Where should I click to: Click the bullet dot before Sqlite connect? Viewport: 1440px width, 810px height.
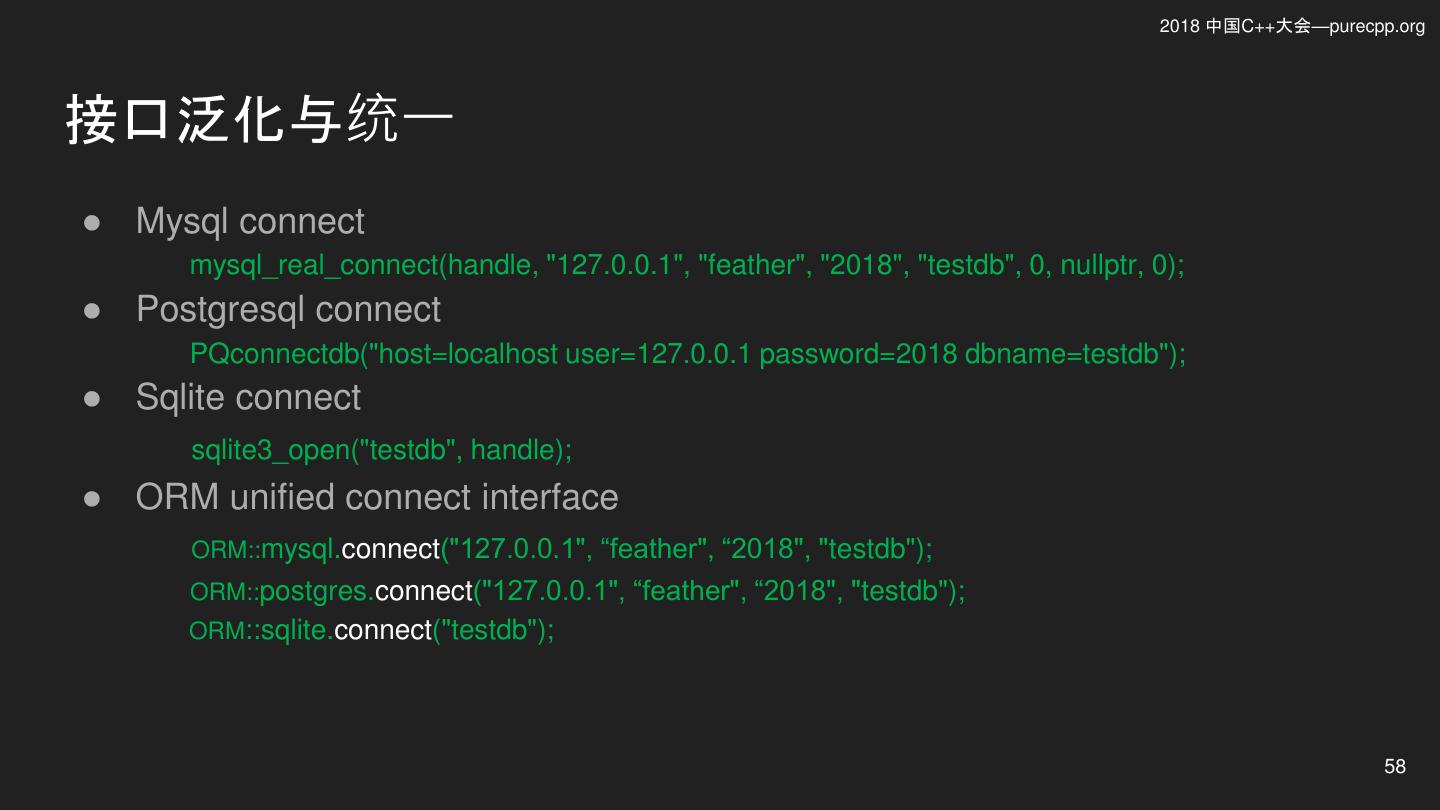click(x=92, y=399)
